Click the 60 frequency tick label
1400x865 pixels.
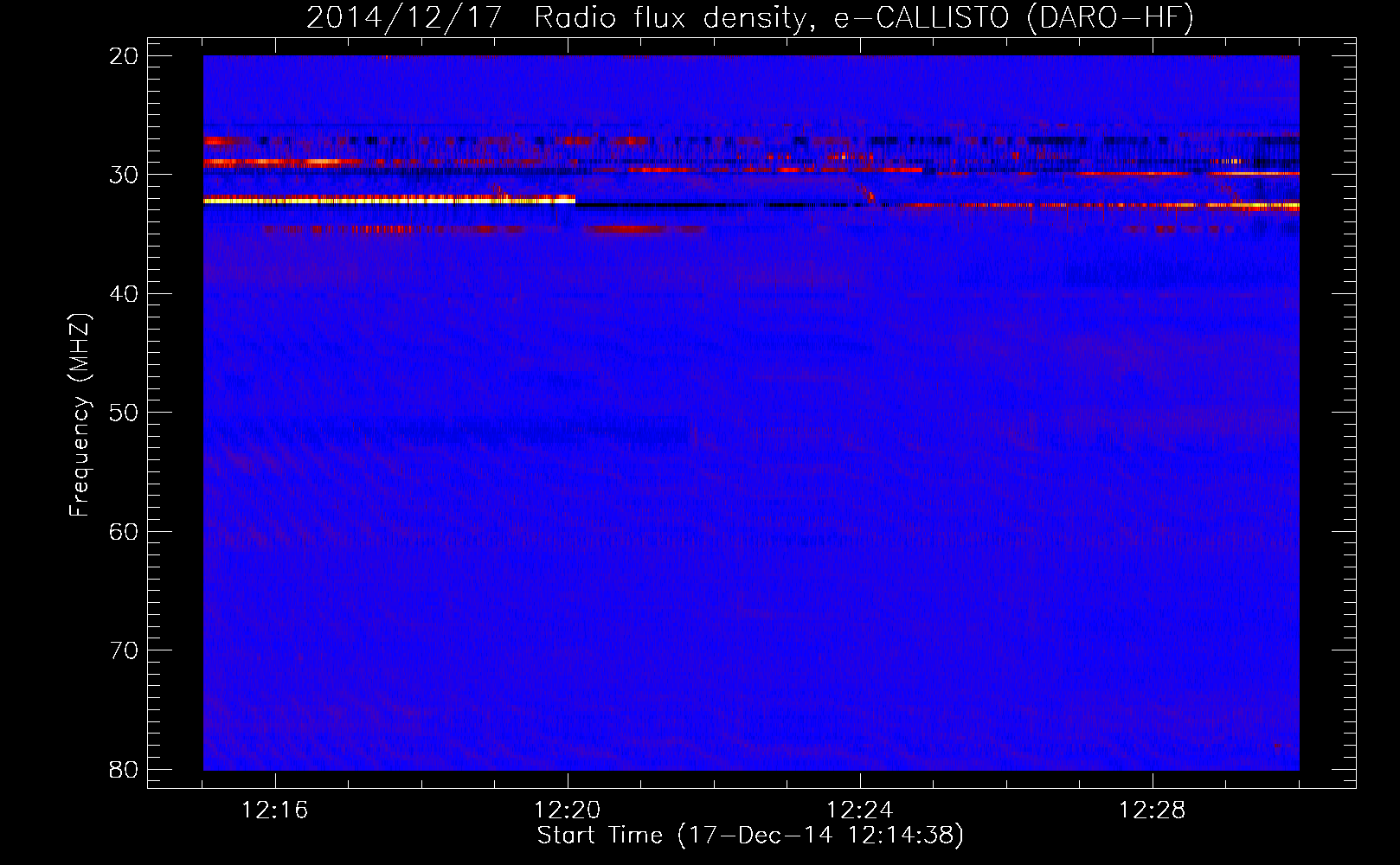click(125, 532)
